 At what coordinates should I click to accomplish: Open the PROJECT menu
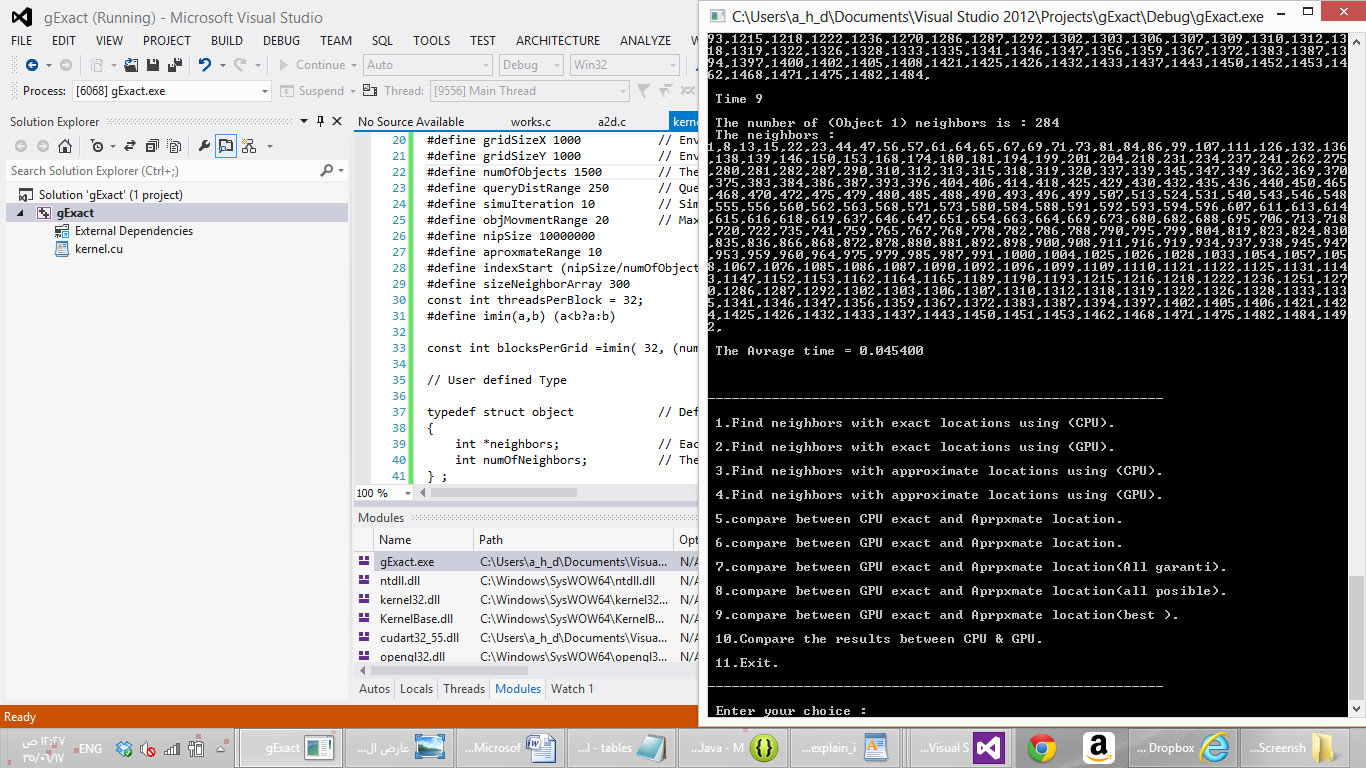(167, 41)
